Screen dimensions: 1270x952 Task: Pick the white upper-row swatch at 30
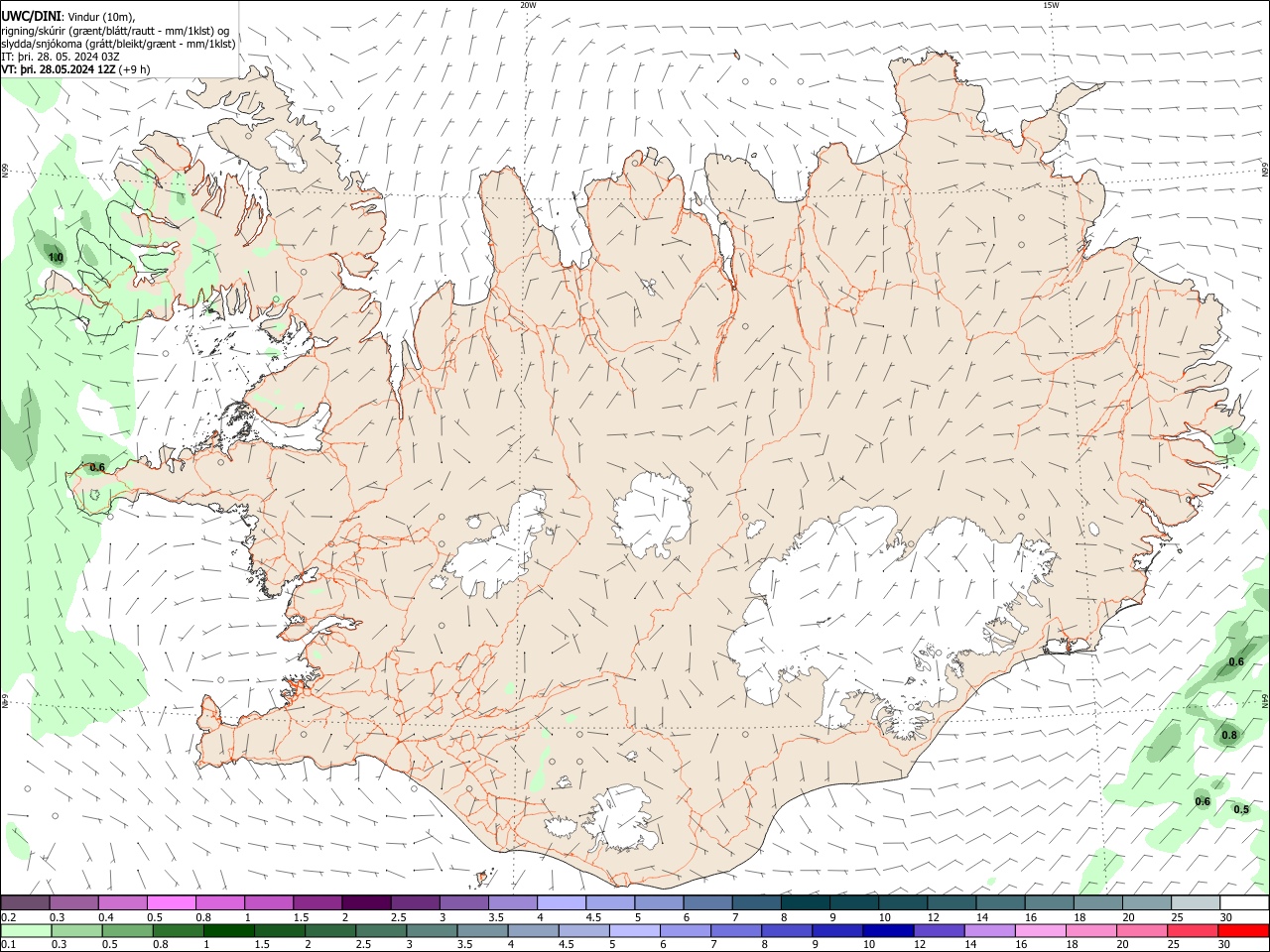(x=1244, y=902)
